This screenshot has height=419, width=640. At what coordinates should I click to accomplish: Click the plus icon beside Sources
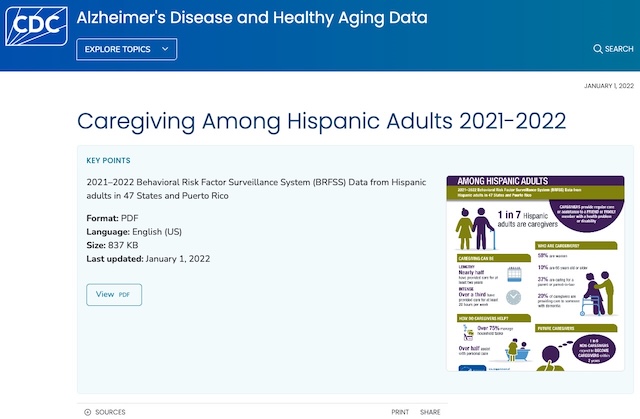pos(87,412)
